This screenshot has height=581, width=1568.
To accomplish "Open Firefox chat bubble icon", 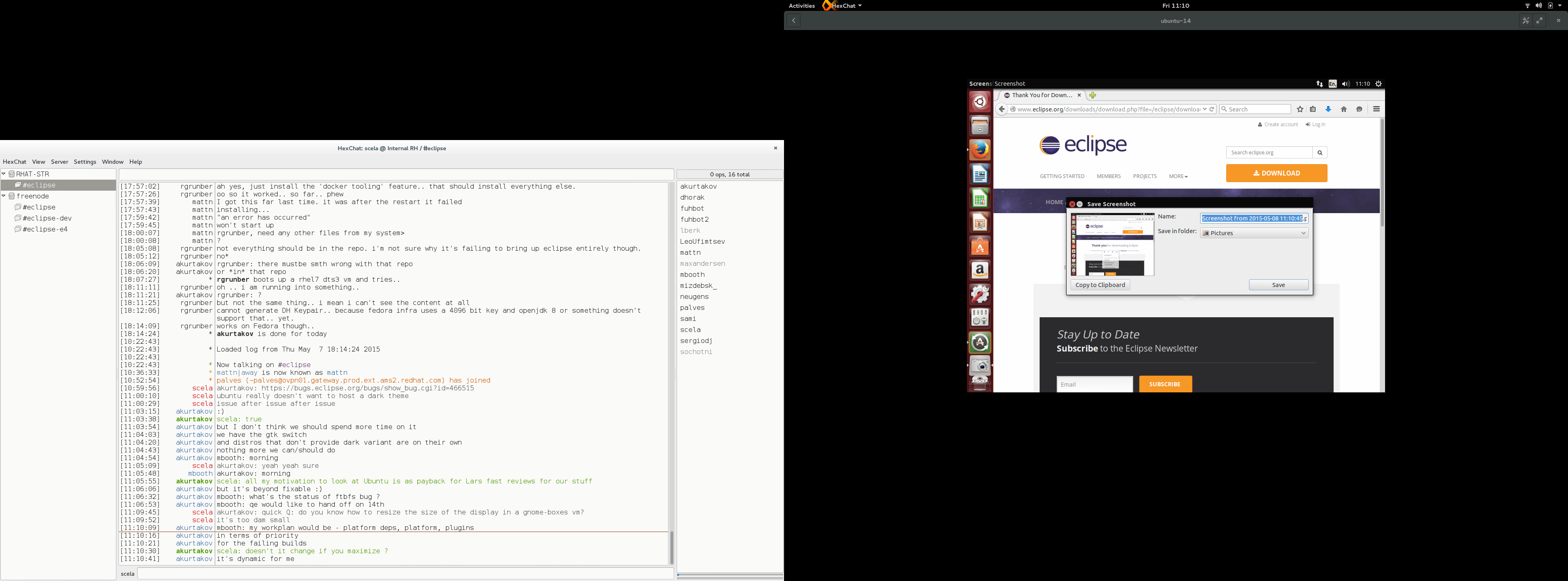I will [x=1359, y=109].
